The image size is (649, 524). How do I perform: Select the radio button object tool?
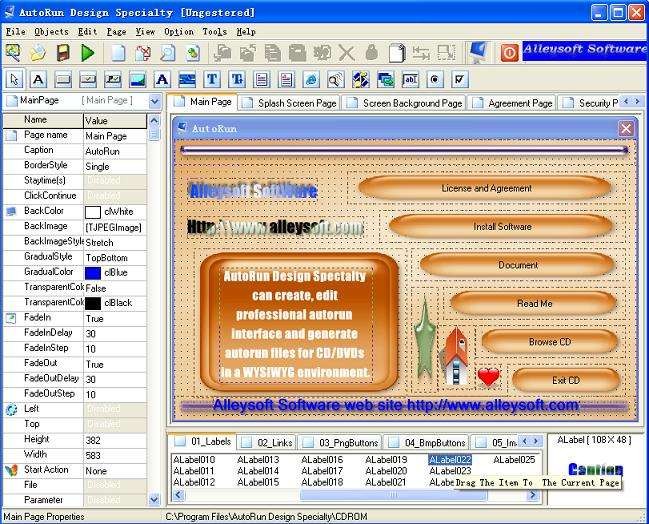pyautogui.click(x=435, y=79)
